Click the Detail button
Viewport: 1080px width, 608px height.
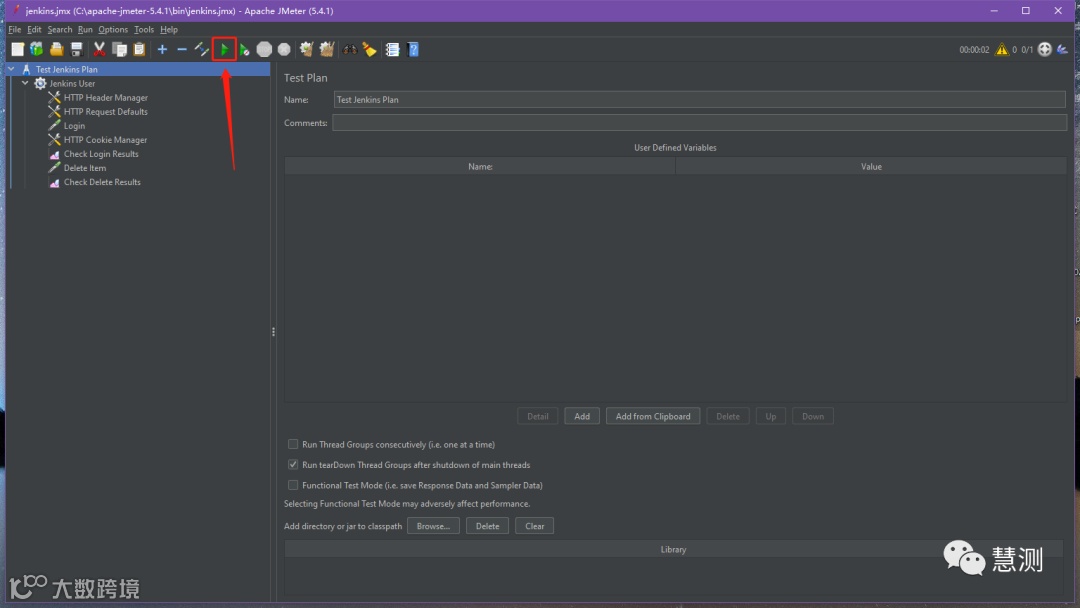538,416
